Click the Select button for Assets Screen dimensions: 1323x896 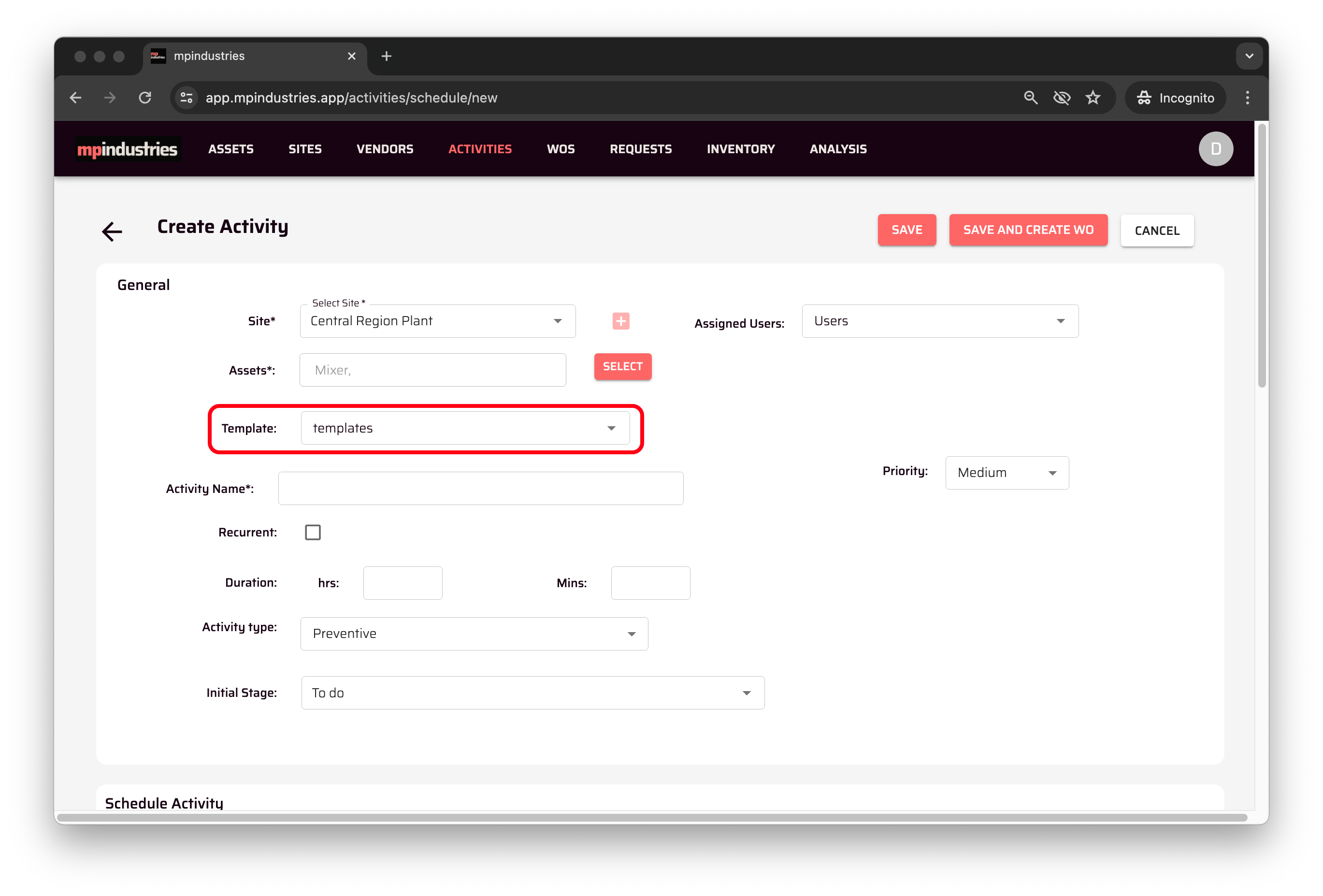(622, 367)
